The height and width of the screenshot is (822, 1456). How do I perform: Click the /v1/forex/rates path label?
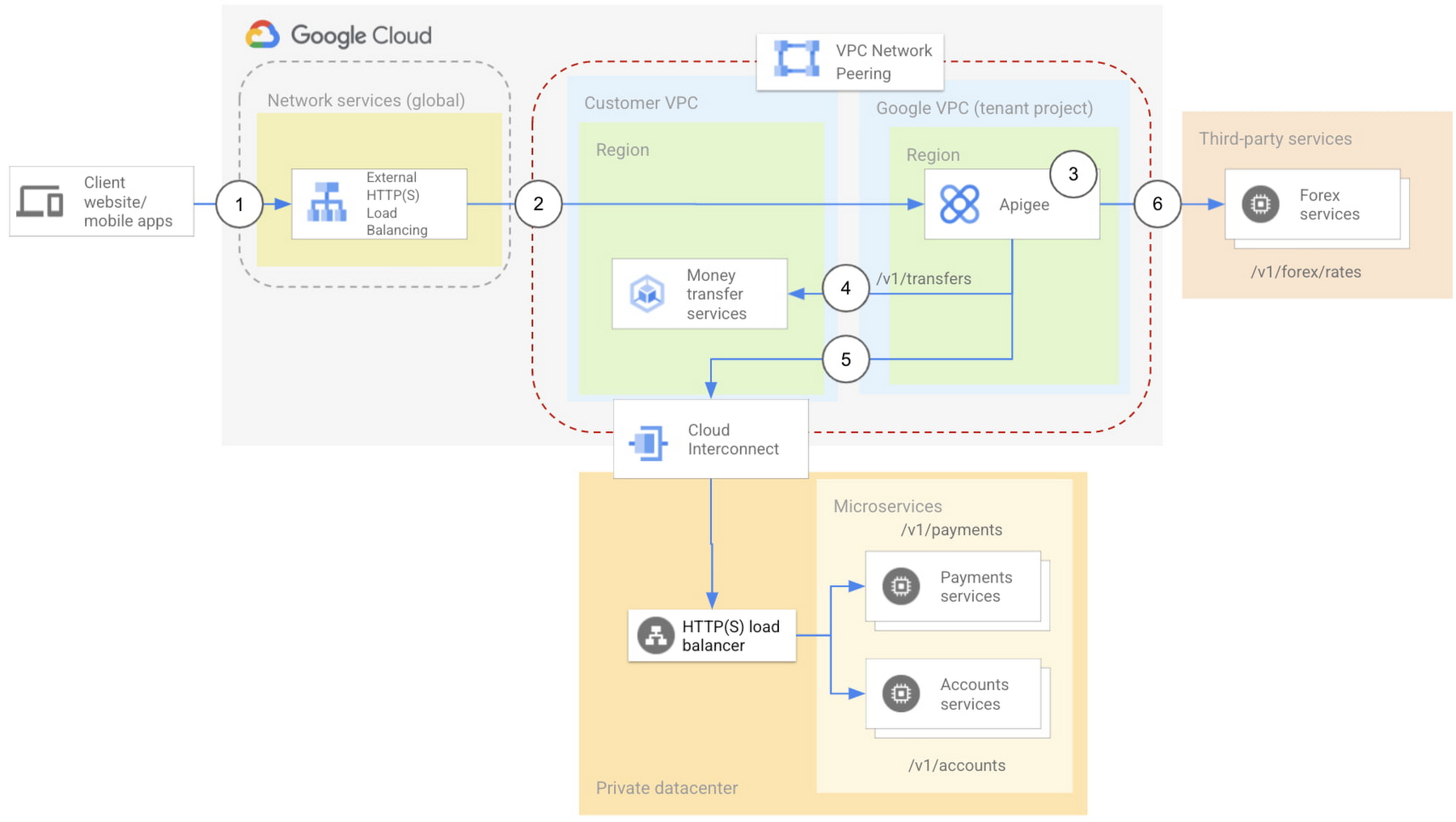tap(1306, 272)
